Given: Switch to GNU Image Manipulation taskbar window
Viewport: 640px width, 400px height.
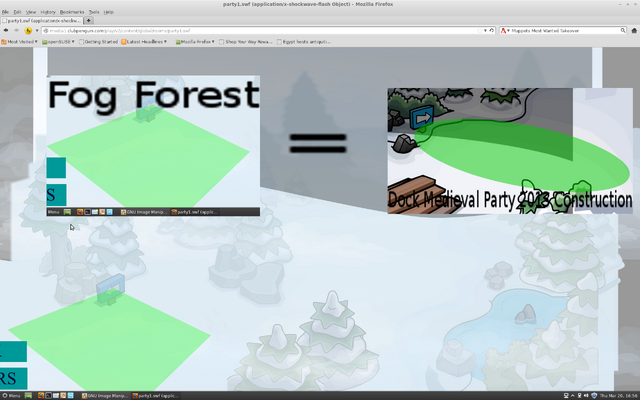Looking at the screenshot, I should click(105, 396).
